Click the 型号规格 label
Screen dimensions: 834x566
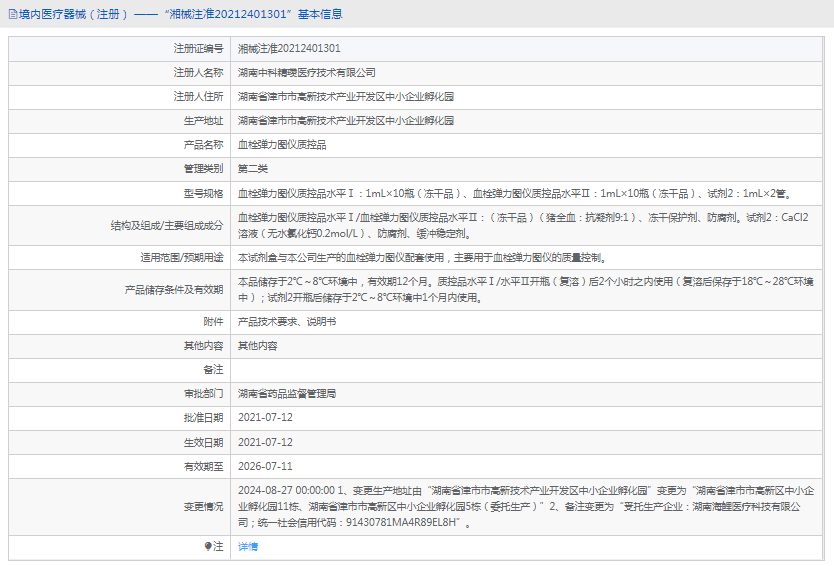click(x=204, y=194)
